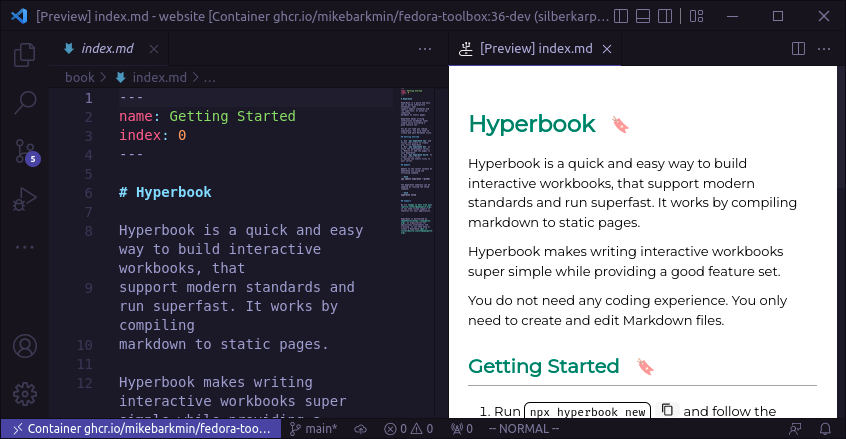Viewport: 846px width, 439px height.
Task: Open Problems panel from errors and warnings count
Action: click(408, 429)
